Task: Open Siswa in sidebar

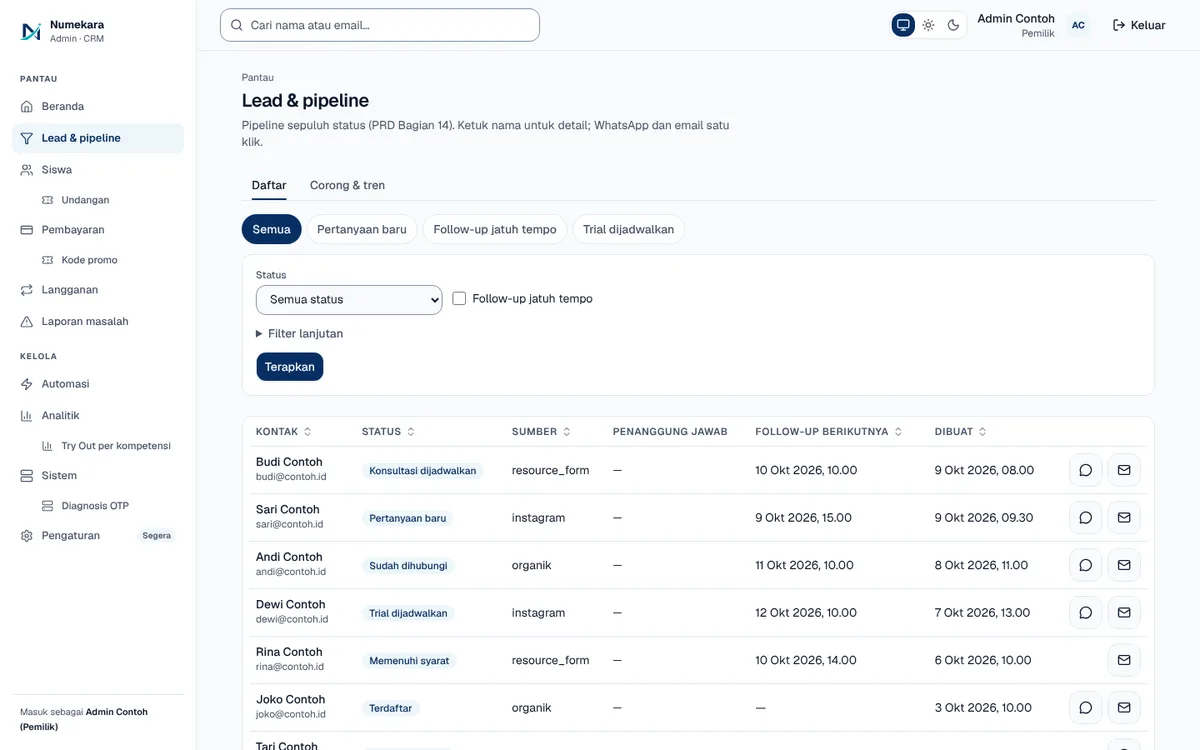Action: pyautogui.click(x=98, y=170)
